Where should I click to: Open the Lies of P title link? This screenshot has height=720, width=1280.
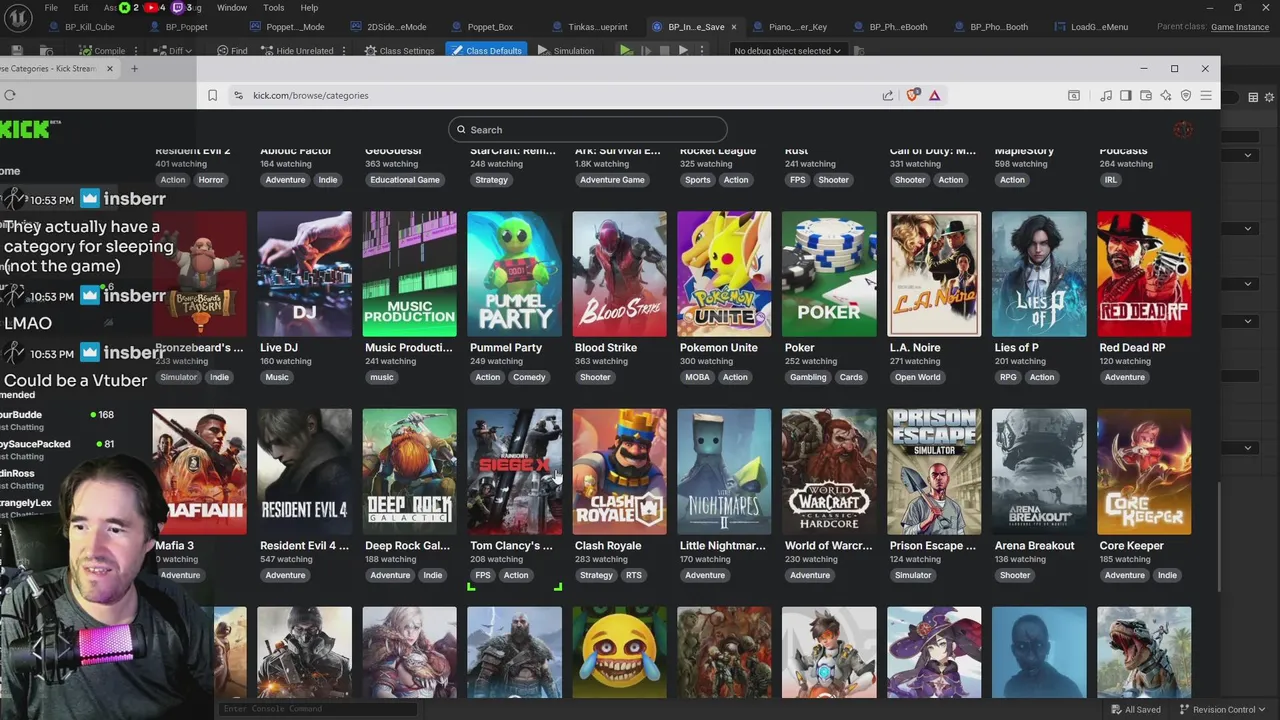pyautogui.click(x=1017, y=348)
